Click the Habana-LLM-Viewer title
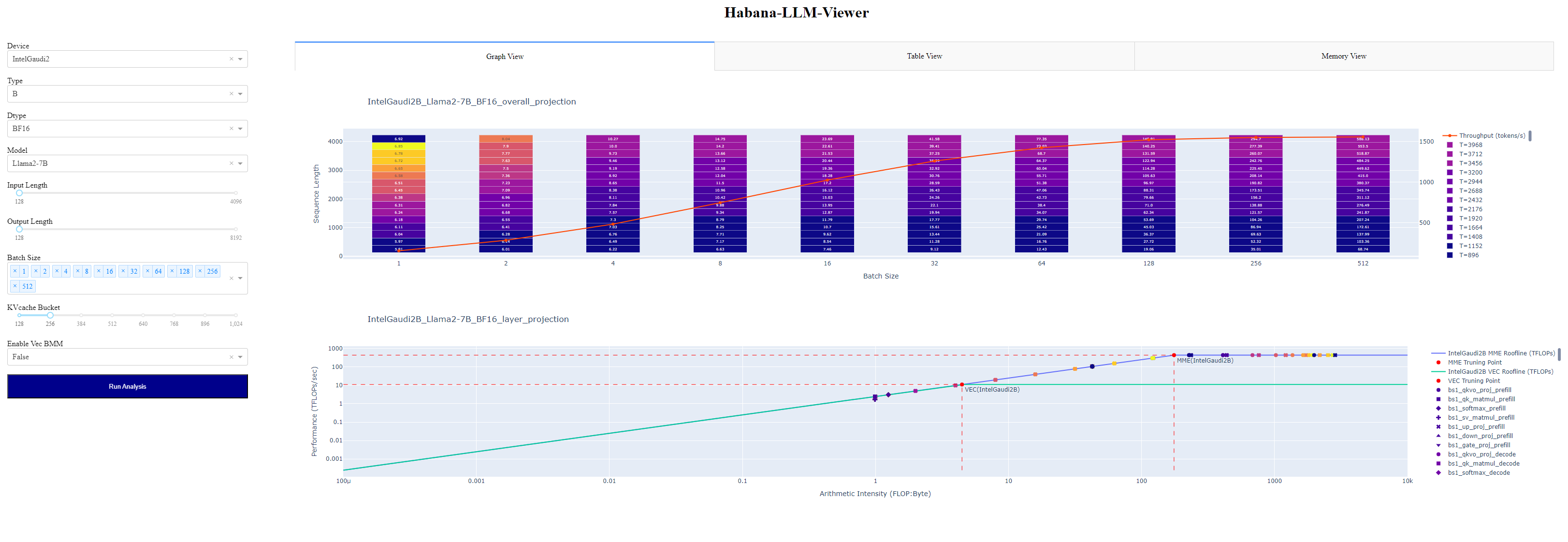This screenshot has width=1568, height=542. click(x=796, y=12)
